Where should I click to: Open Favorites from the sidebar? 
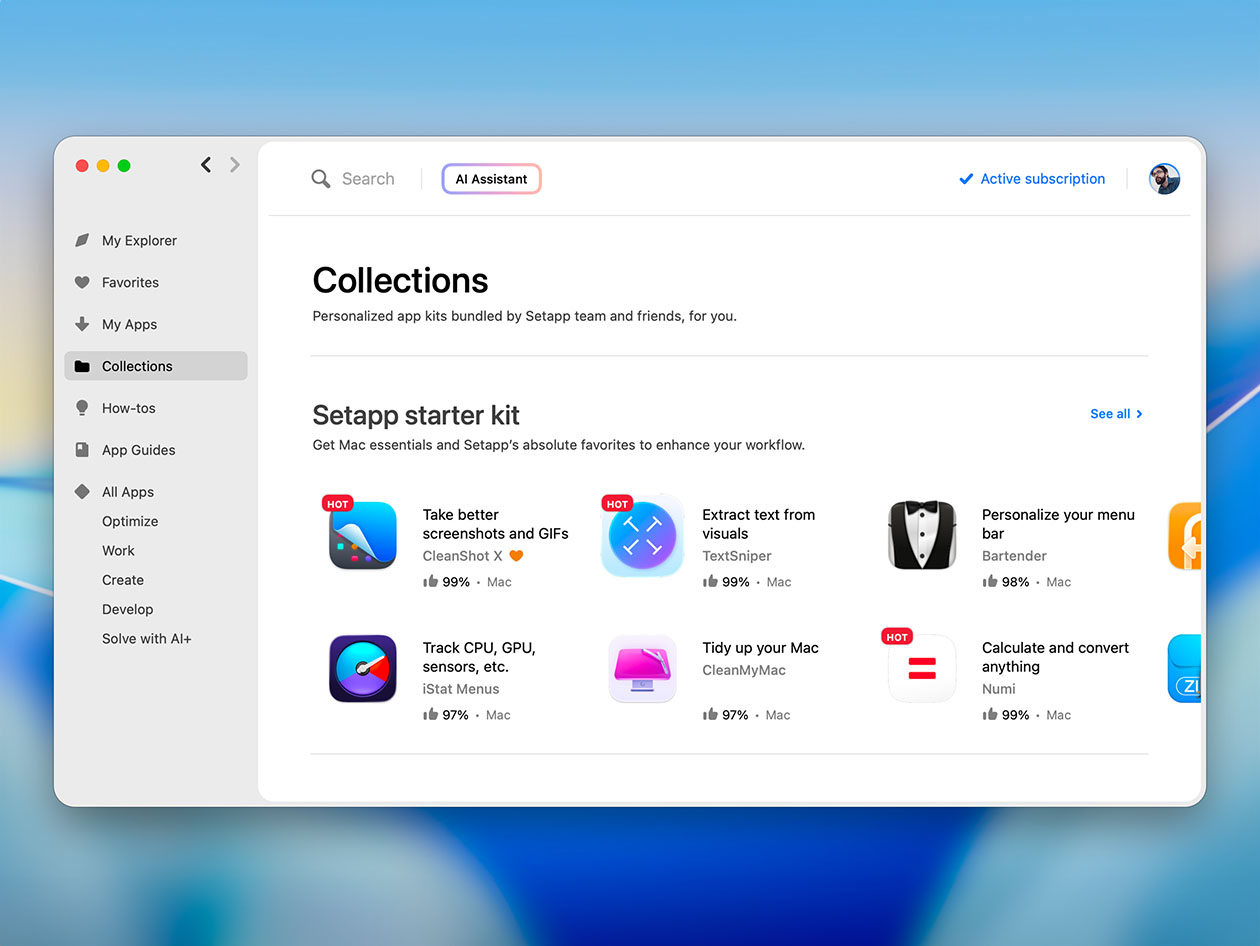pos(128,282)
